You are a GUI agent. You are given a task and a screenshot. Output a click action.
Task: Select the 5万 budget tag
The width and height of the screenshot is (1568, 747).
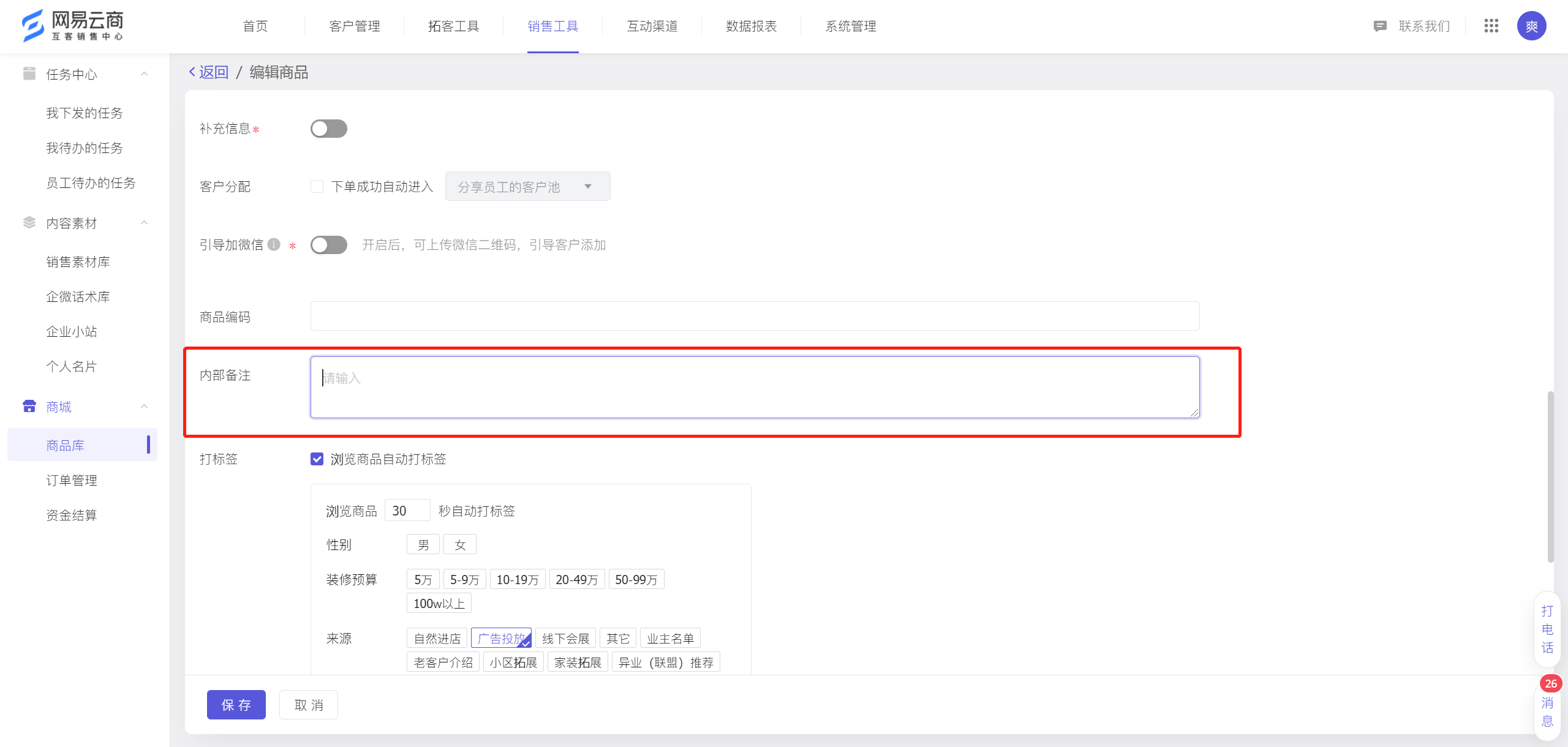click(x=423, y=579)
